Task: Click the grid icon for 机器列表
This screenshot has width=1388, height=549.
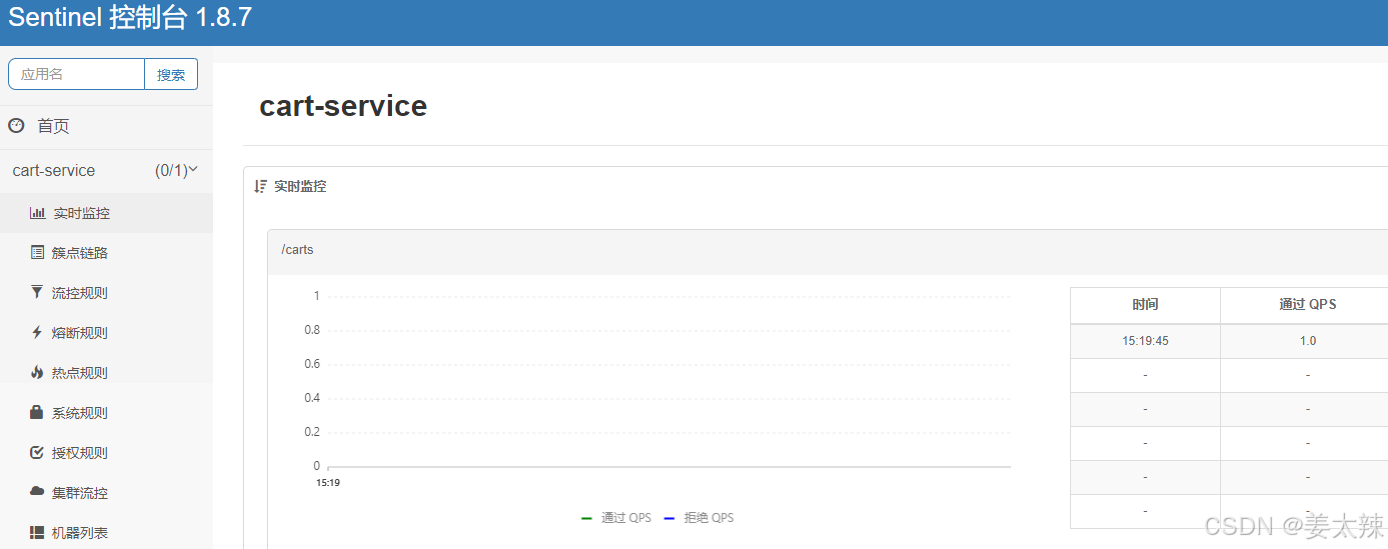Action: (x=37, y=533)
